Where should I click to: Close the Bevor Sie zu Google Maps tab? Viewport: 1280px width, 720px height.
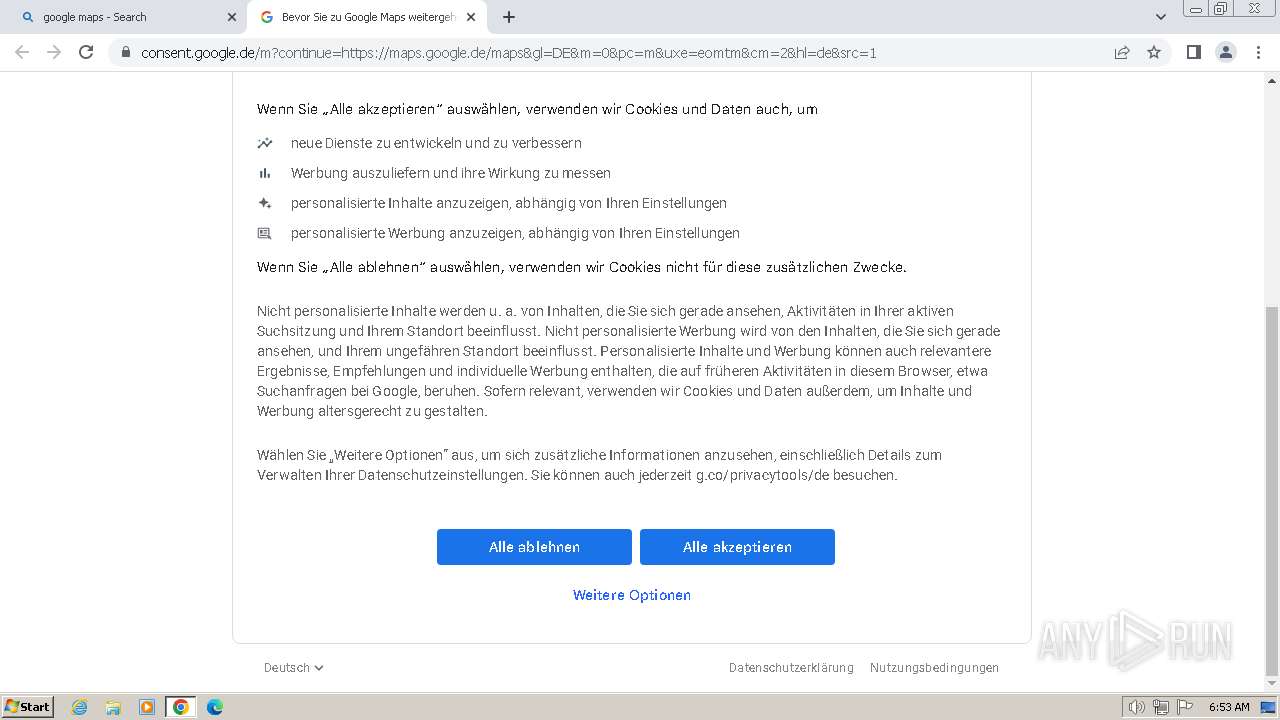pyautogui.click(x=471, y=17)
